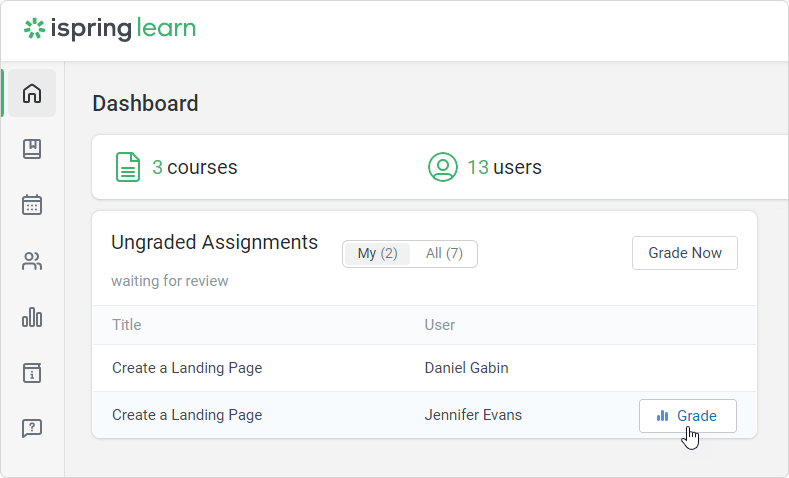Viewport: 789px width, 478px height.
Task: Click the document icon beside courses count
Action: tap(127, 167)
